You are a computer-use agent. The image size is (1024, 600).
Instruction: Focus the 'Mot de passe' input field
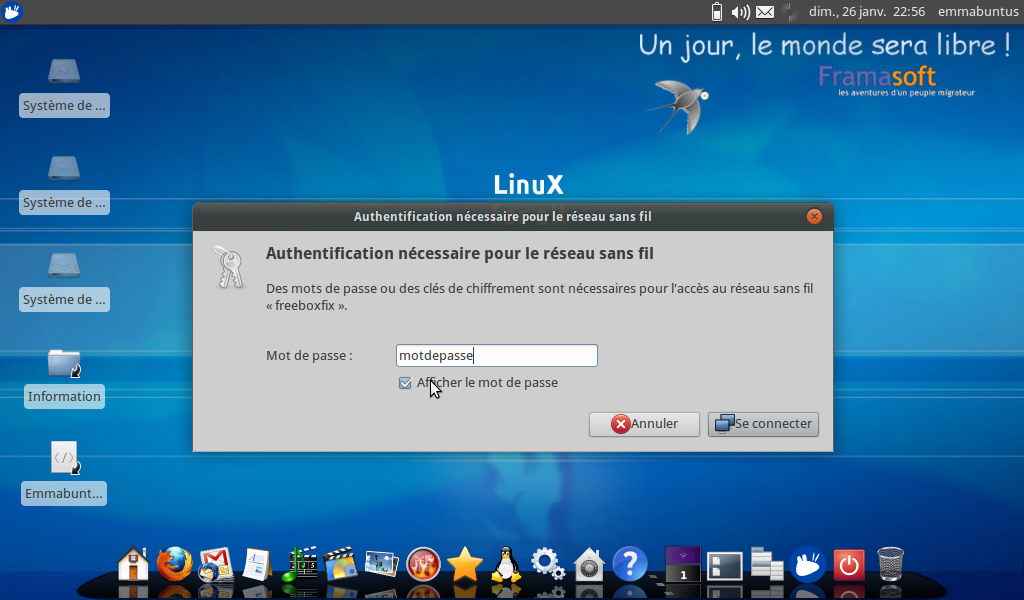click(x=496, y=355)
